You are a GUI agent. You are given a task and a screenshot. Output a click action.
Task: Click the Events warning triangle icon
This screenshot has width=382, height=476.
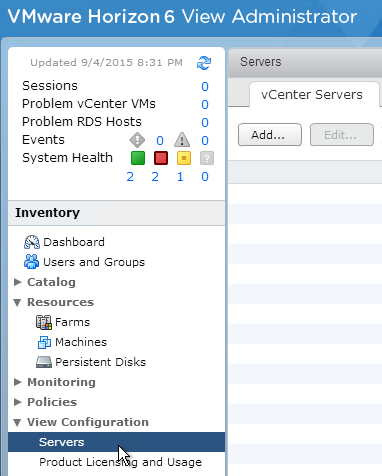pos(182,140)
